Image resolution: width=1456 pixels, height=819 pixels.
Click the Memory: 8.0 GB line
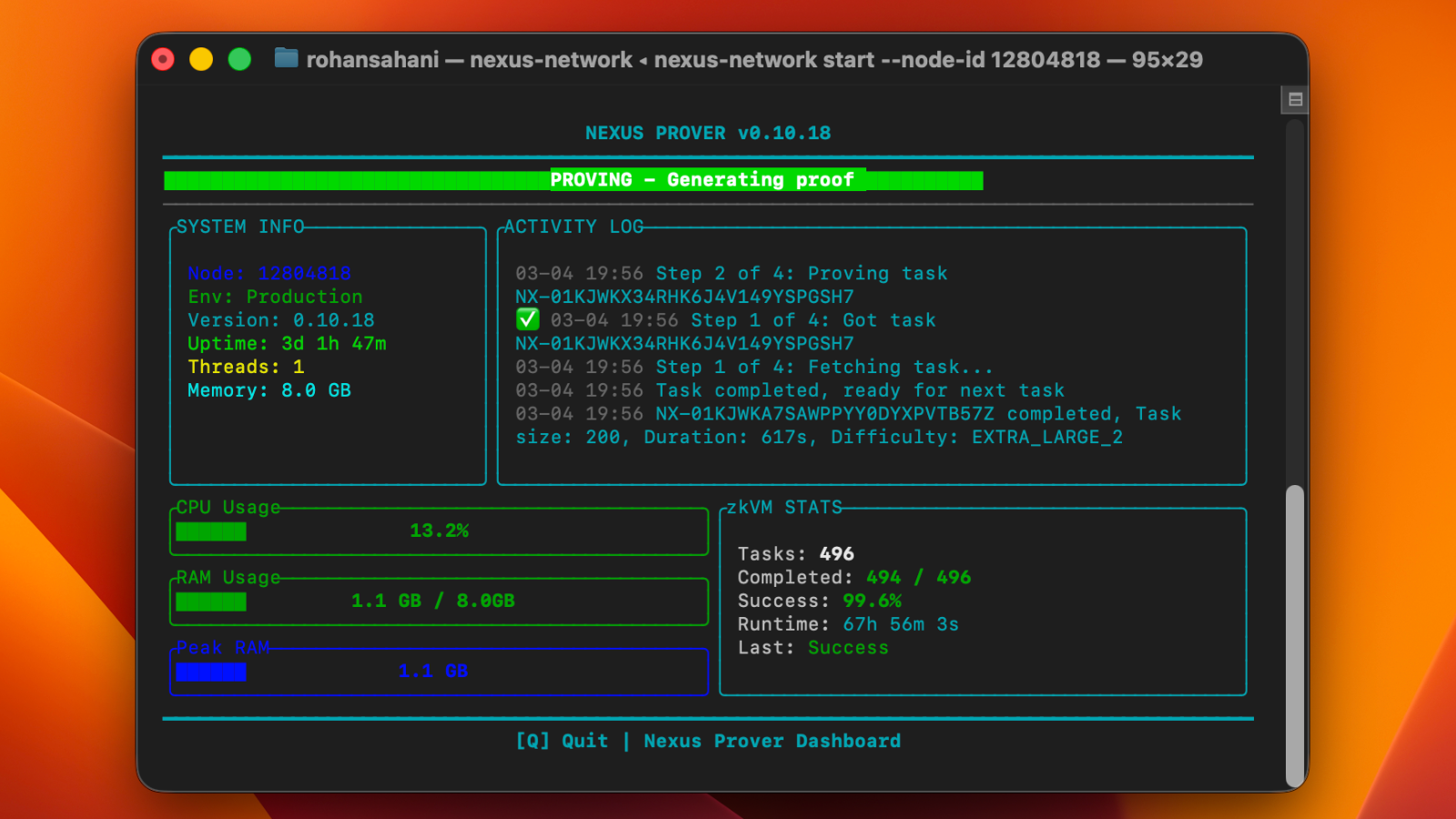(x=269, y=390)
